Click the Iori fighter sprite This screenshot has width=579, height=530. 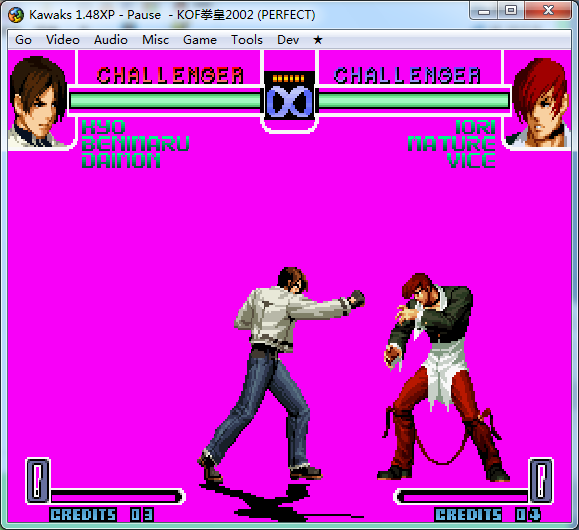[x=443, y=377]
